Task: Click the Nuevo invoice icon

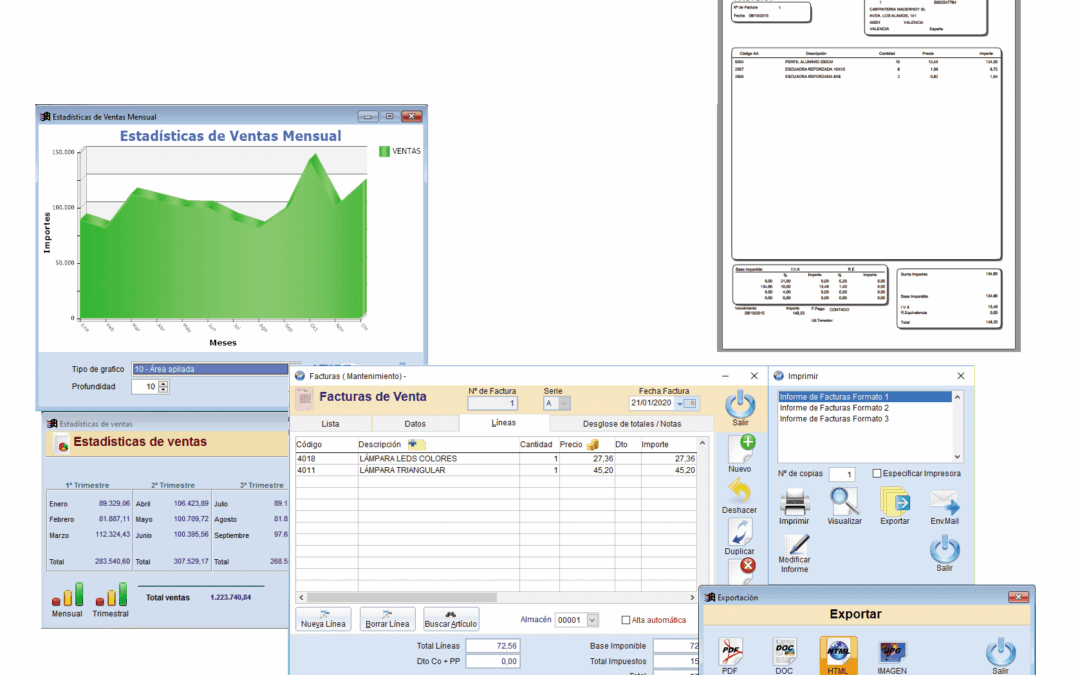Action: tap(742, 448)
